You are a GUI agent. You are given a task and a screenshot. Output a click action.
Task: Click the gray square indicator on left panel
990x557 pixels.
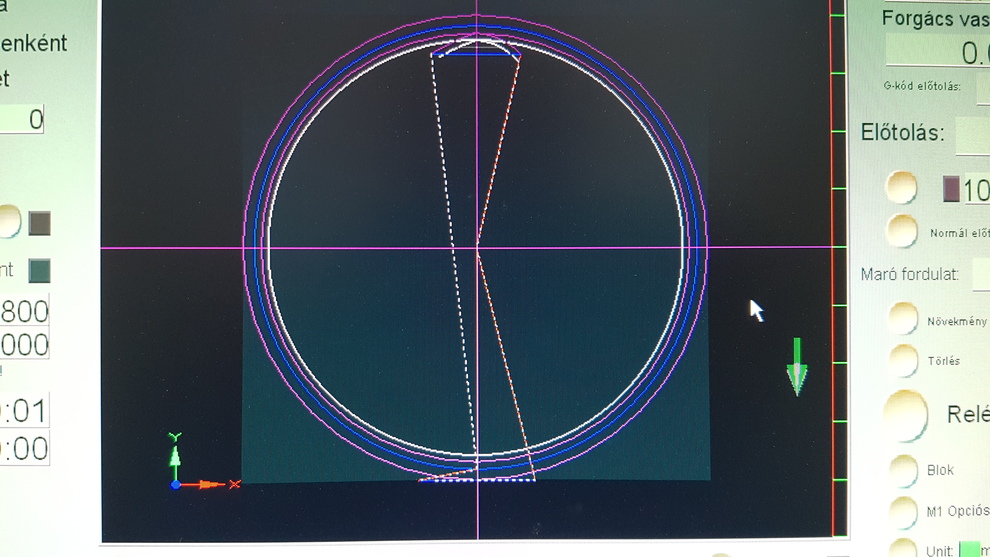39,222
